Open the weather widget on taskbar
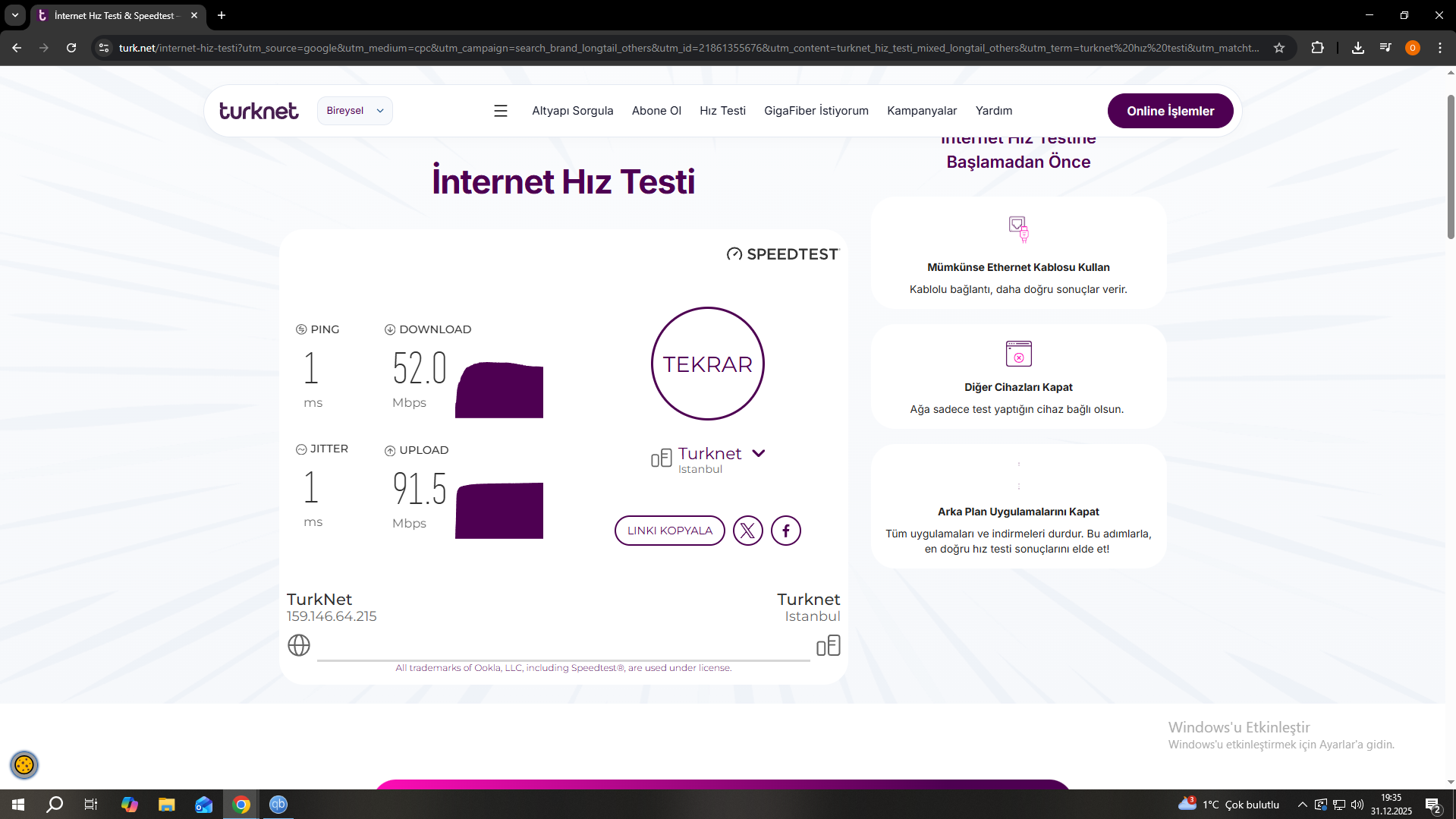The width and height of the screenshot is (1456, 819). click(1228, 805)
